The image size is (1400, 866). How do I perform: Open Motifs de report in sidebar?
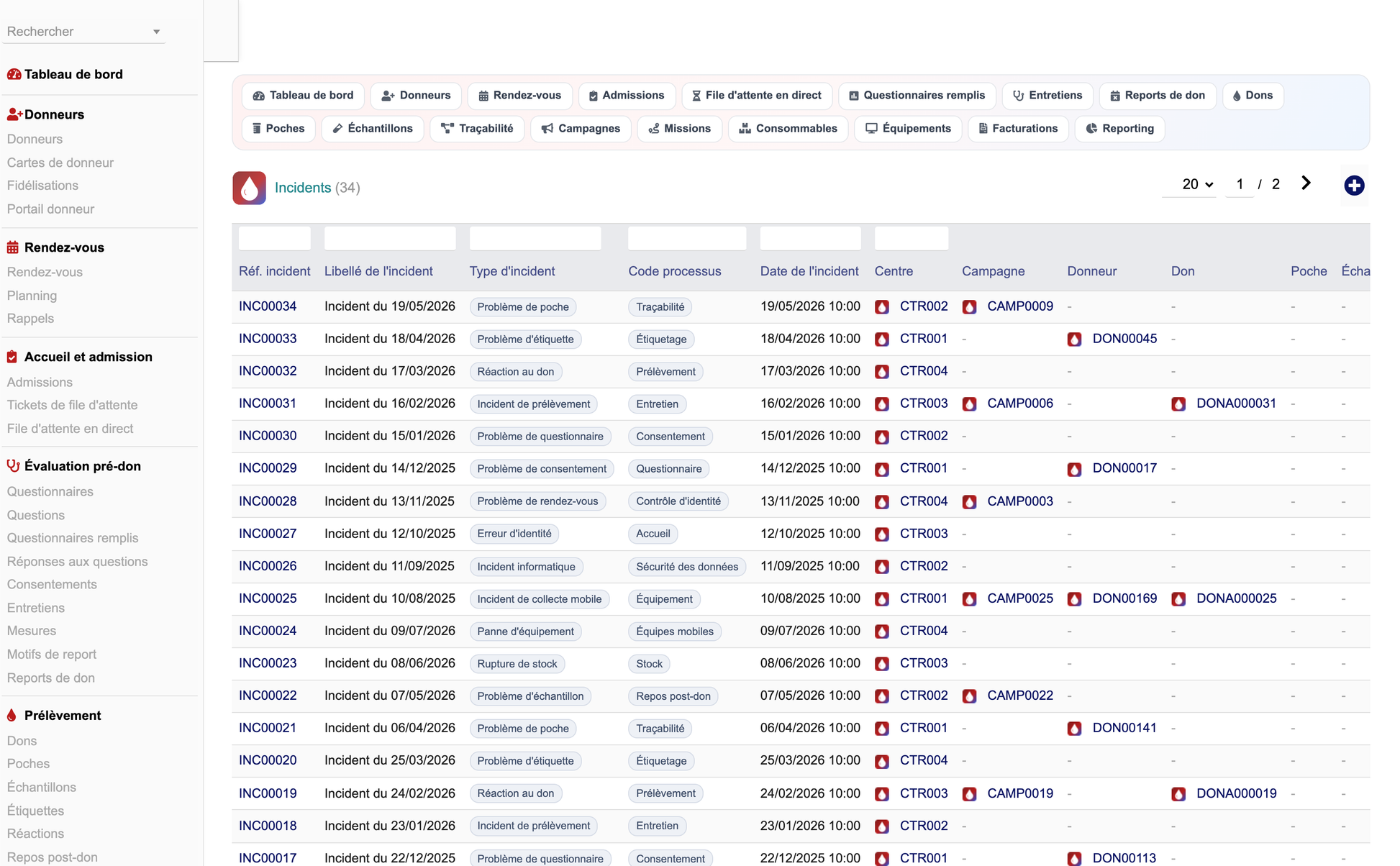point(52,655)
